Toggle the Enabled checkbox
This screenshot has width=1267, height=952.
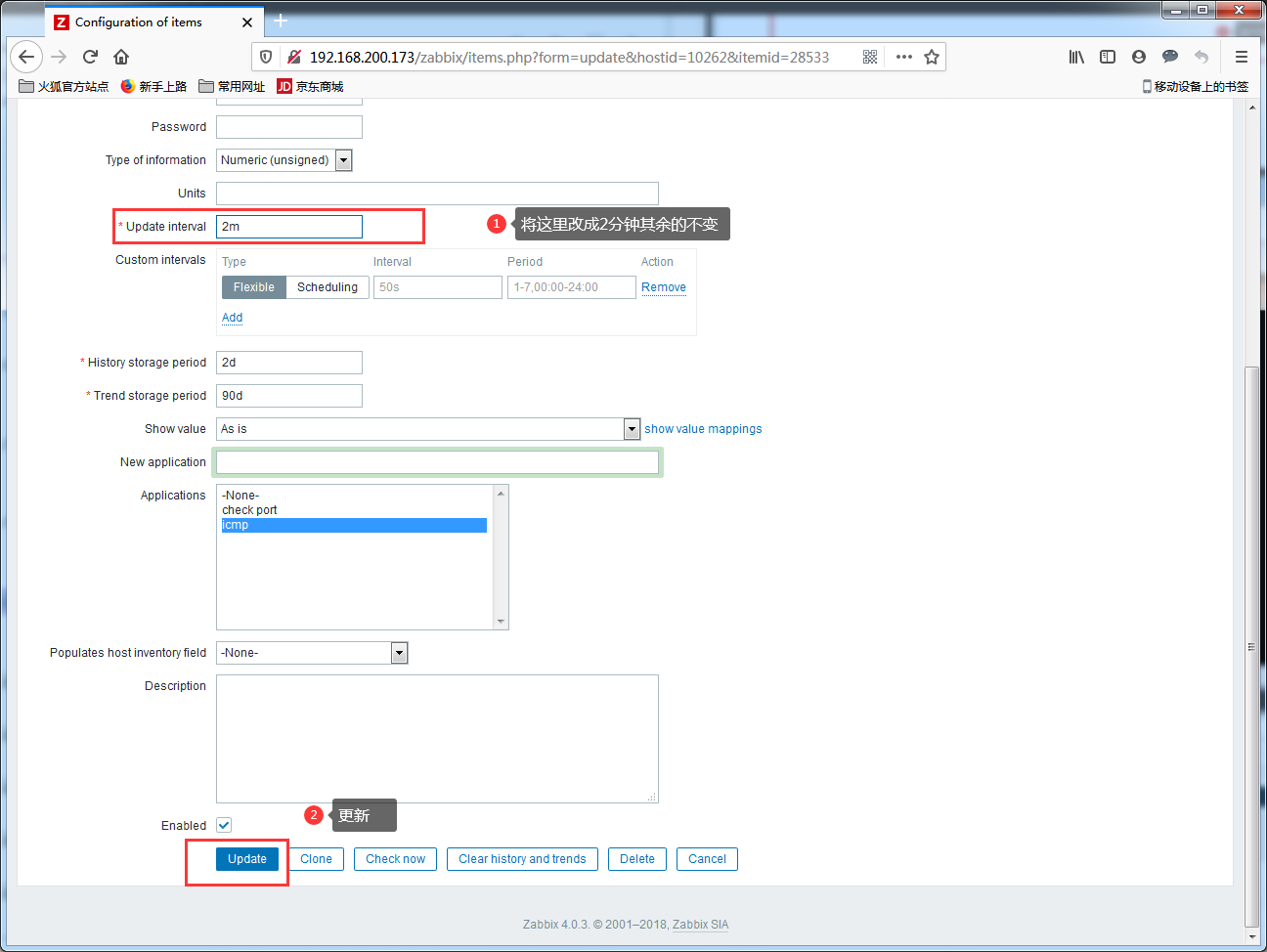224,825
